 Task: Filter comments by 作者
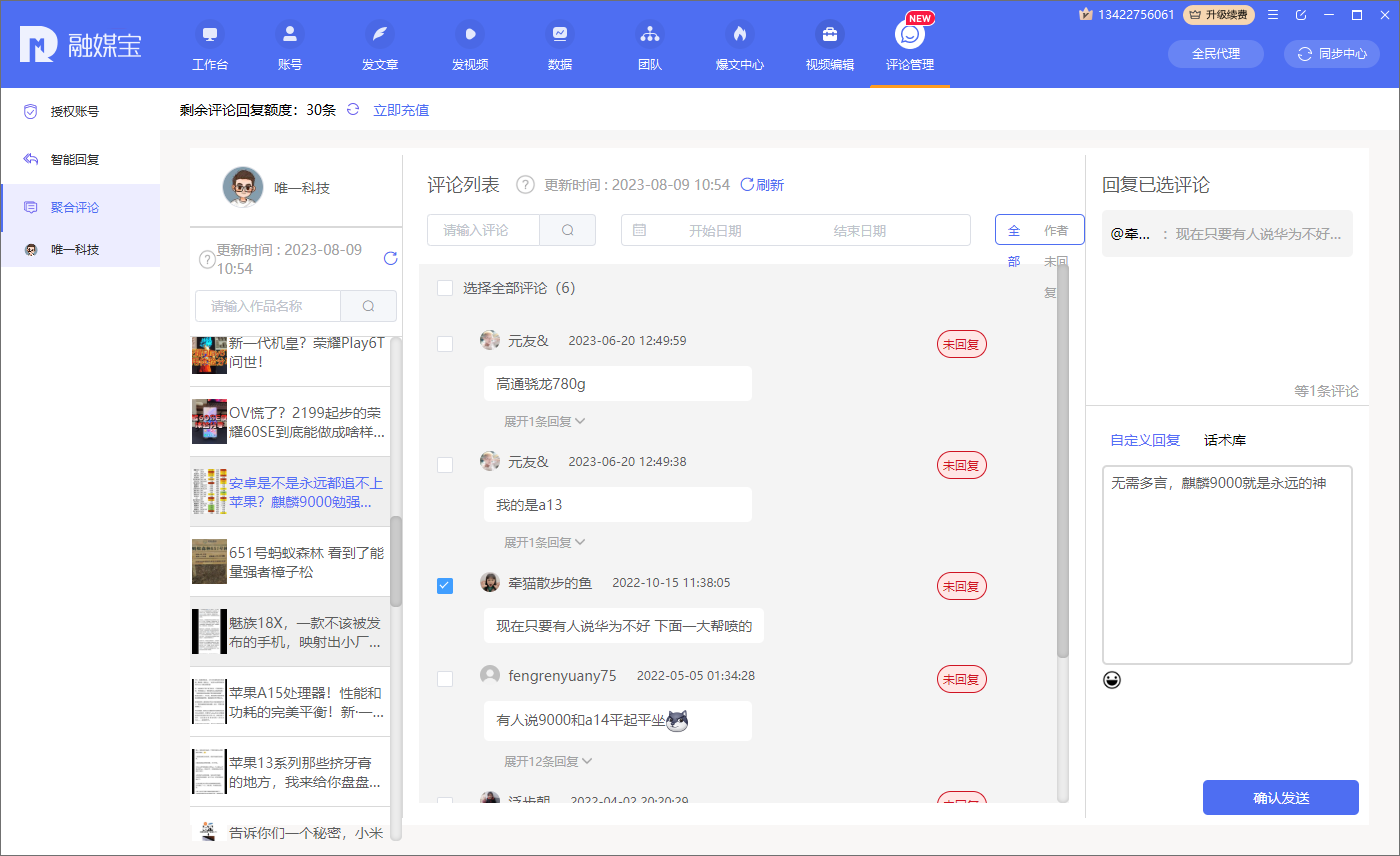tap(1056, 230)
